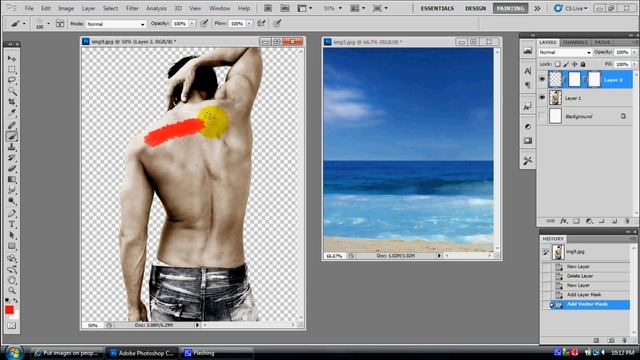Open the brush Mode dropdown in options bar
The width and height of the screenshot is (640, 360).
pyautogui.click(x=116, y=24)
